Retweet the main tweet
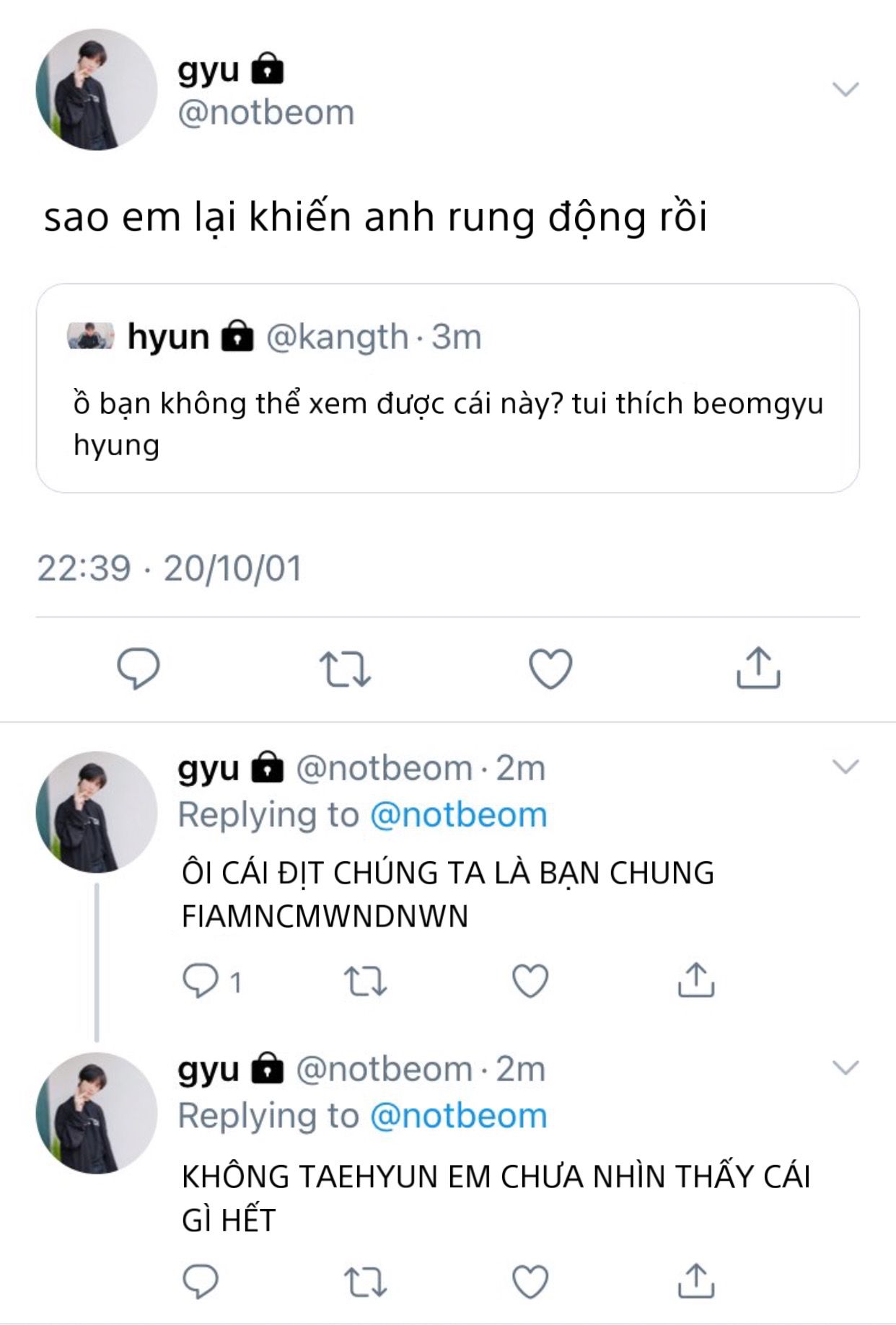Viewport: 896px width, 1325px height. point(345,669)
